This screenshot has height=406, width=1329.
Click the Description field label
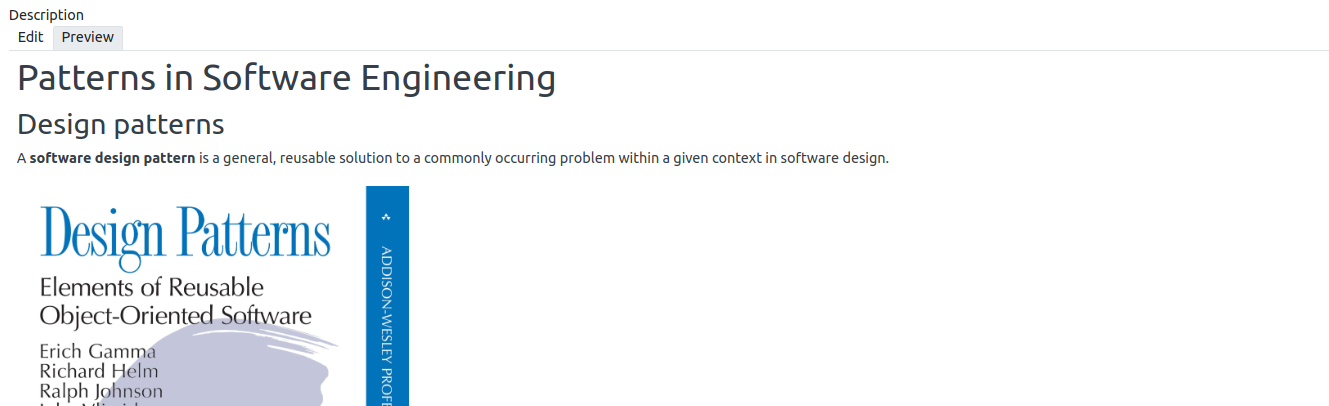(x=46, y=15)
